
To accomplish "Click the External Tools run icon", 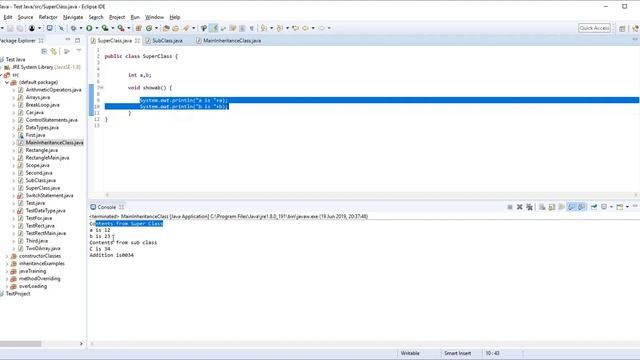I will pos(121,28).
